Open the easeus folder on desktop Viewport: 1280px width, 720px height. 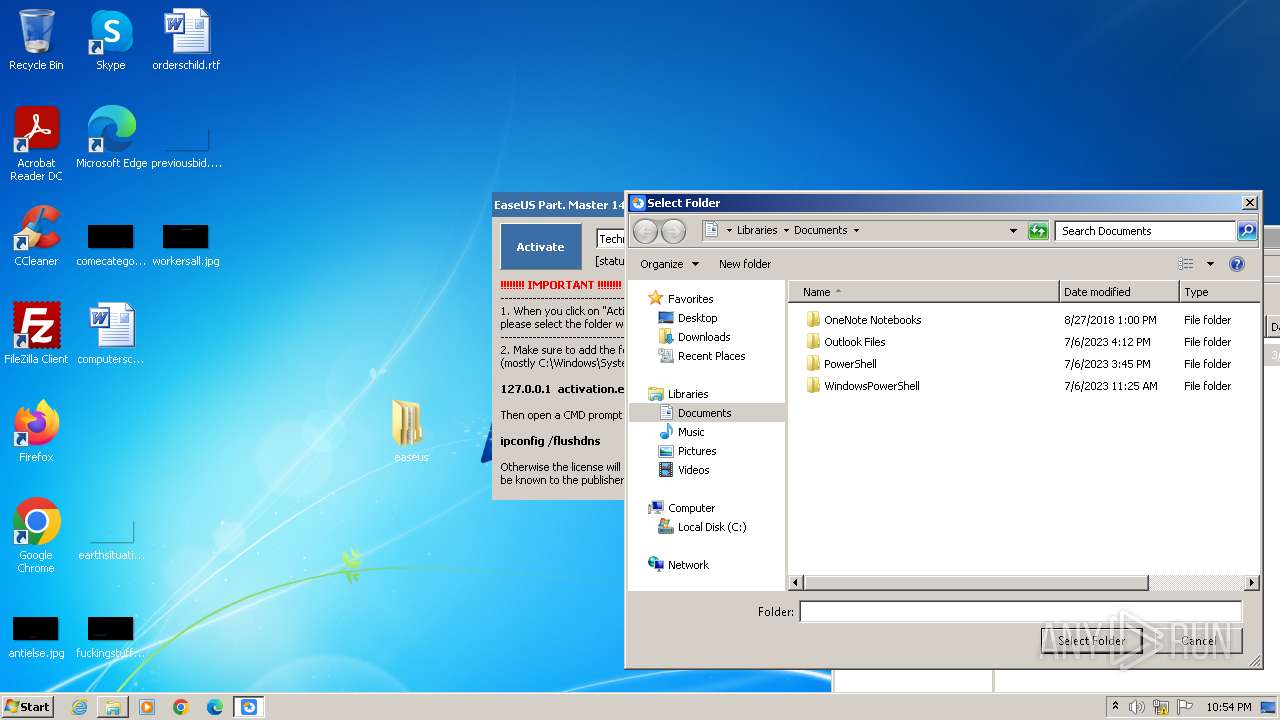(x=410, y=431)
